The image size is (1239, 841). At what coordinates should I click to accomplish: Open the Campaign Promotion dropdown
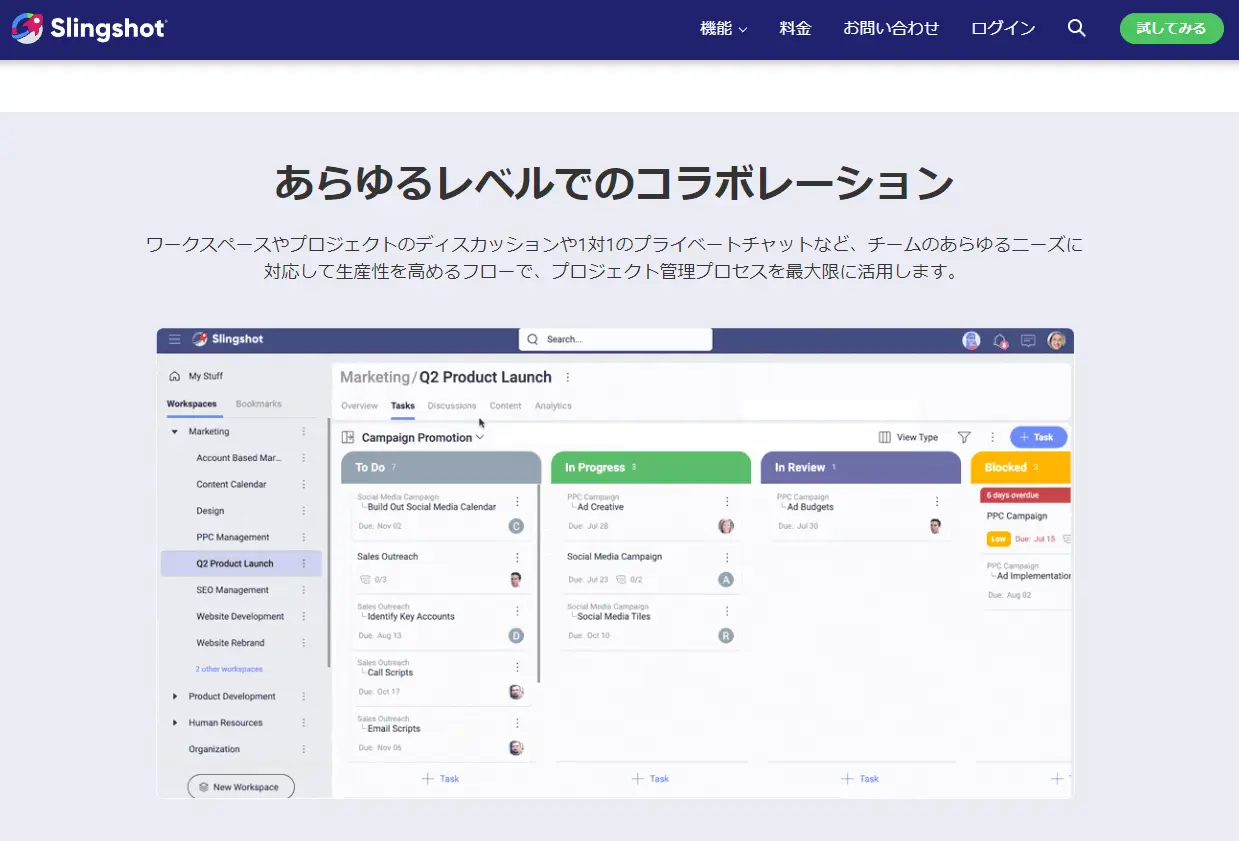tap(422, 437)
